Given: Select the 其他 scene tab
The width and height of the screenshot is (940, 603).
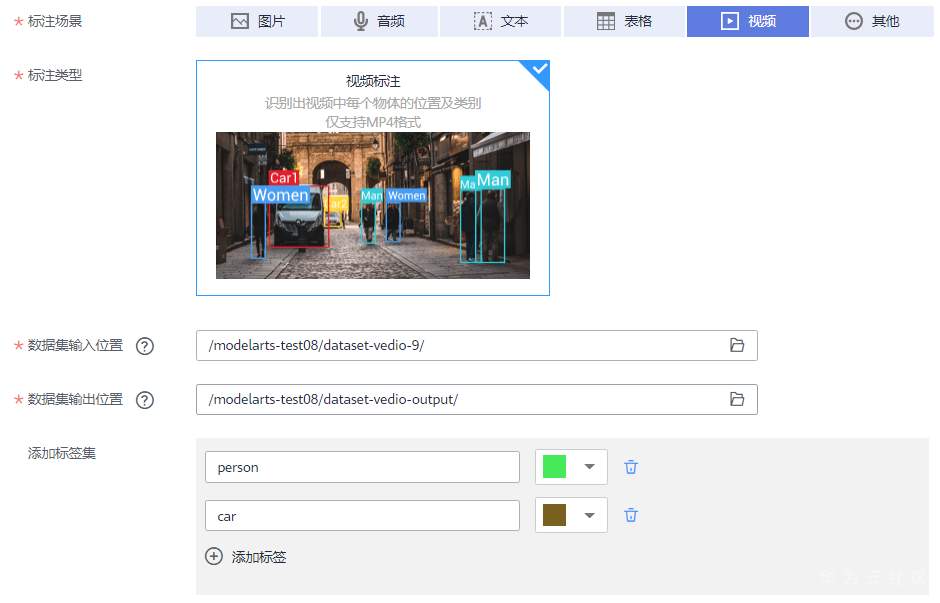Looking at the screenshot, I should pos(872,22).
